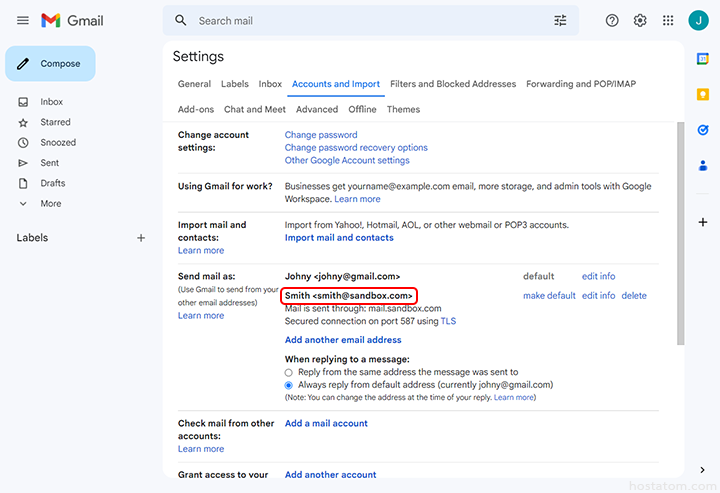
Task: Open the Google apps grid
Action: coord(668,20)
